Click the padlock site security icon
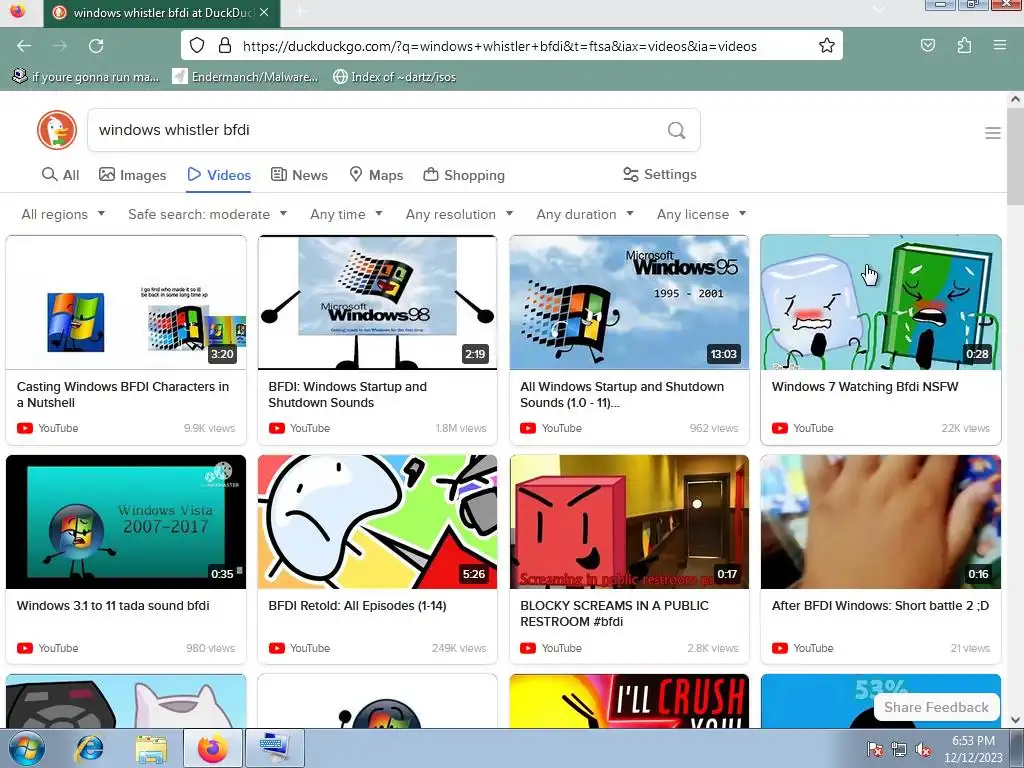This screenshot has width=1024, height=768. pos(225,45)
